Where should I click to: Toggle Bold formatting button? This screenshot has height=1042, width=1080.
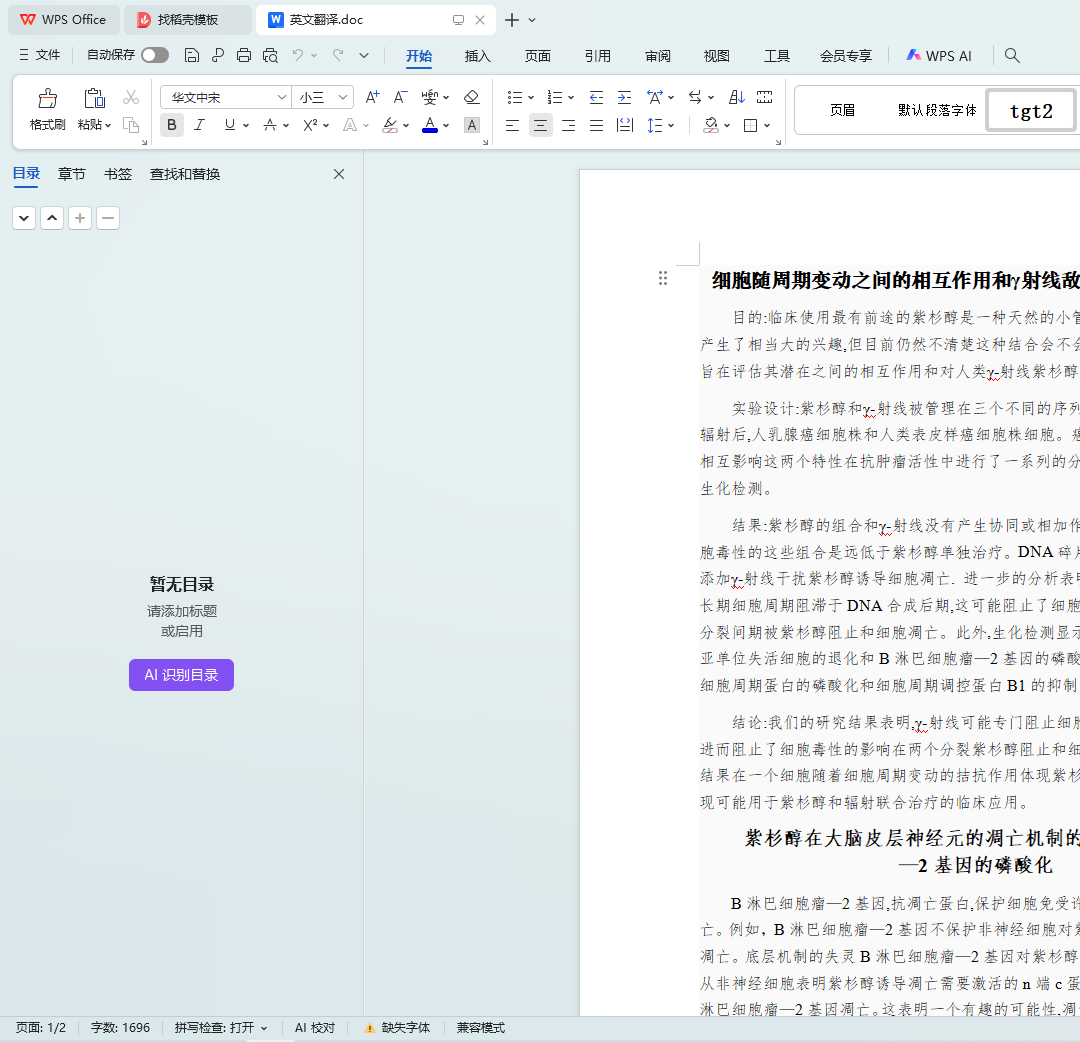(x=172, y=125)
